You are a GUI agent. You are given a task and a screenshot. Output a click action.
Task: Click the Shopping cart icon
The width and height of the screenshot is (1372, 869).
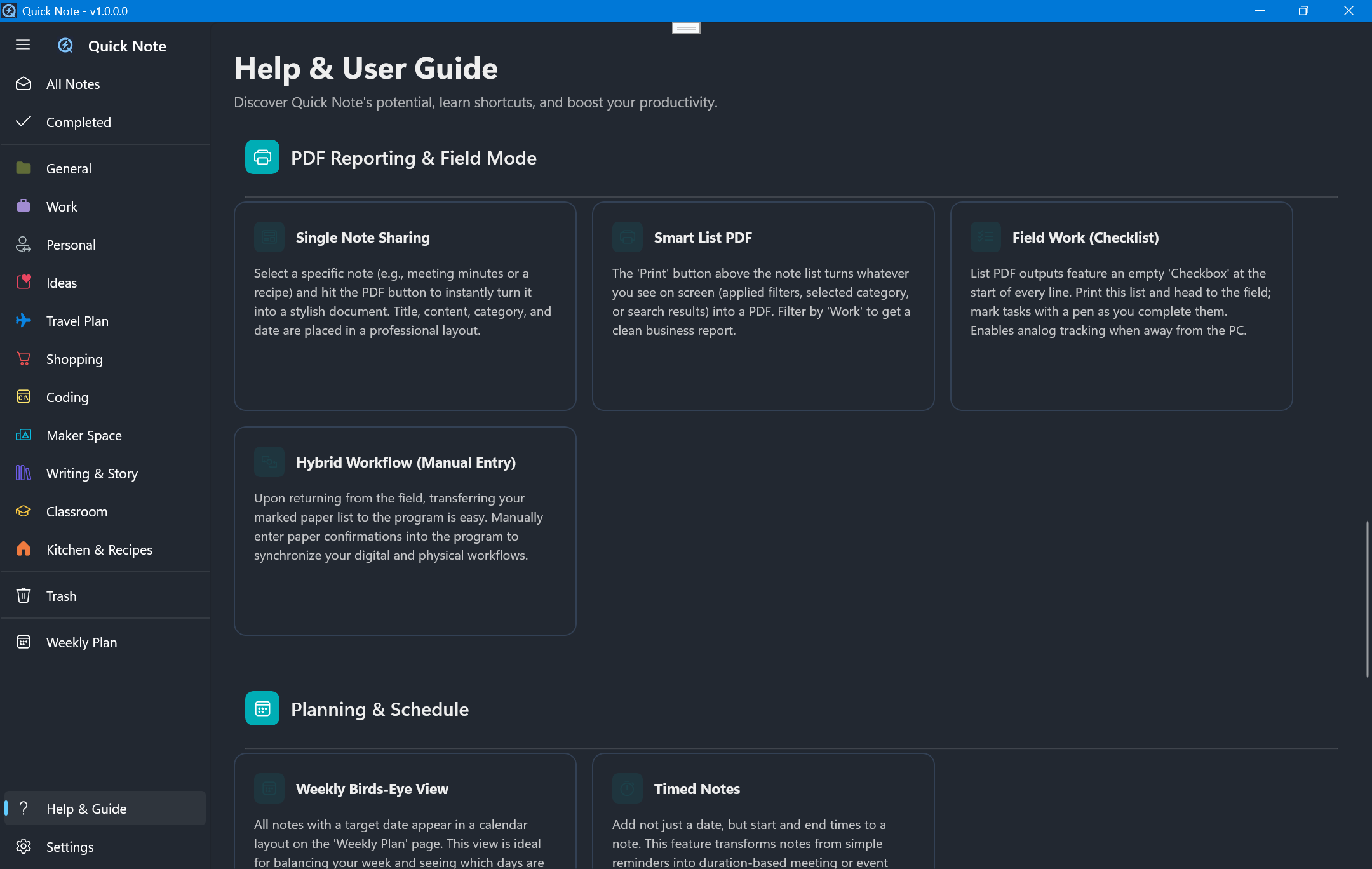(x=24, y=359)
